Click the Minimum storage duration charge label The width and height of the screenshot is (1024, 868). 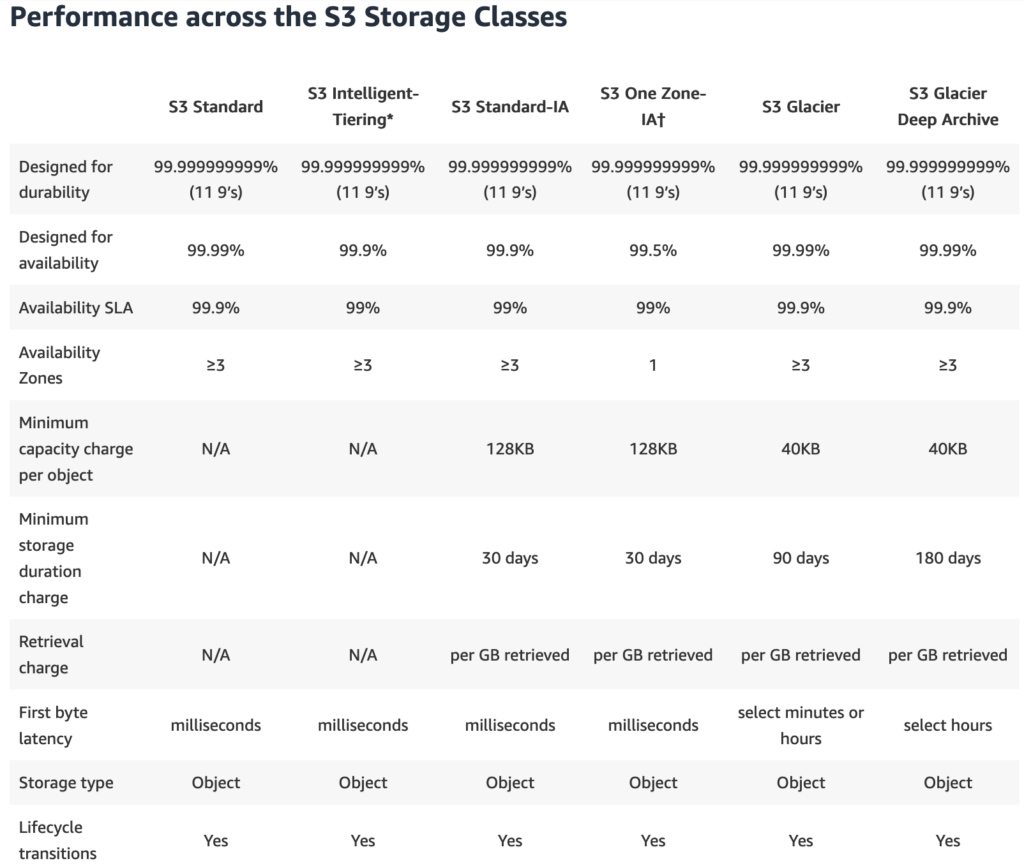coord(54,558)
